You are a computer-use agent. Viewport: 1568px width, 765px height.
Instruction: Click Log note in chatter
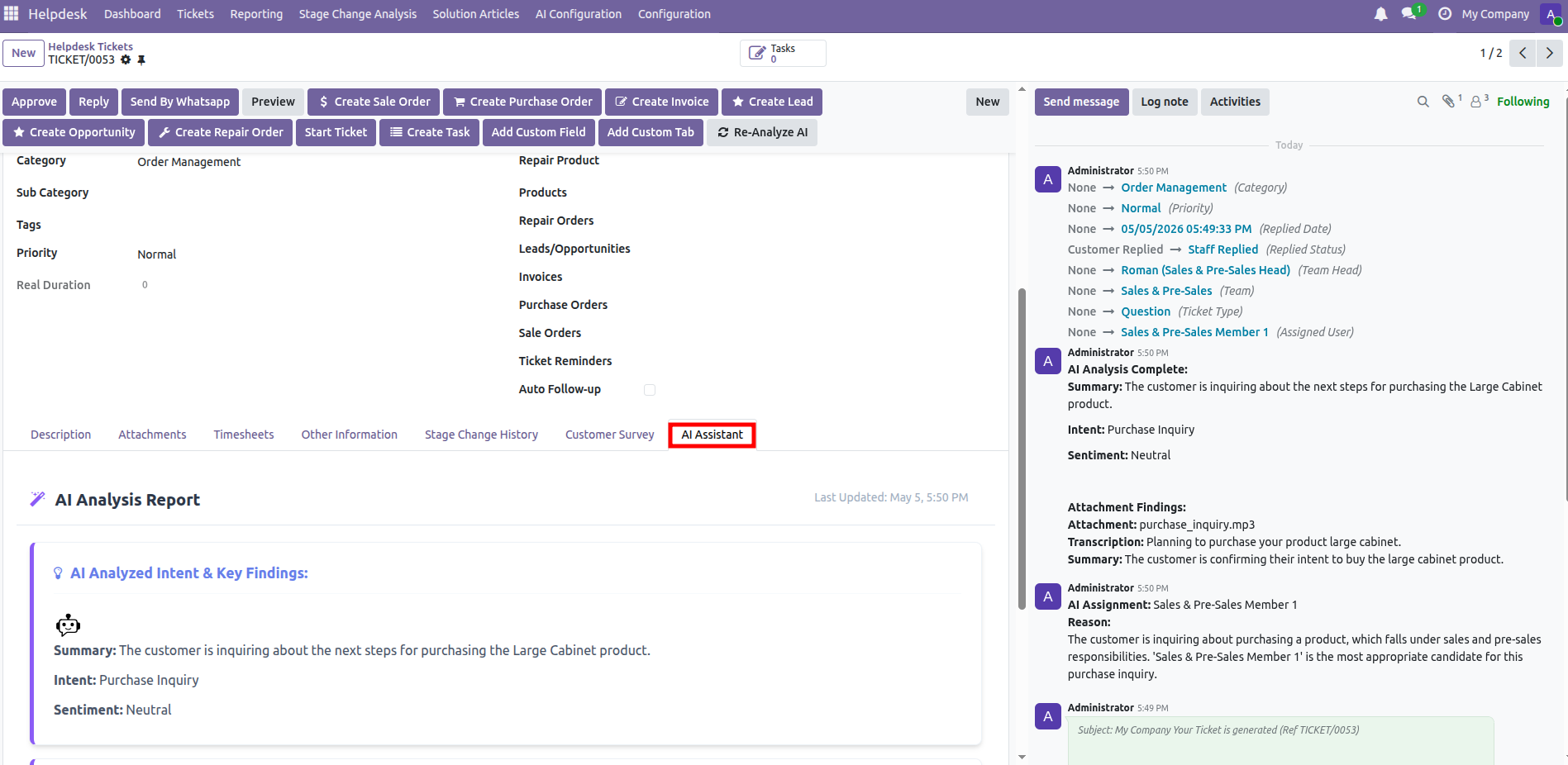tap(1164, 102)
